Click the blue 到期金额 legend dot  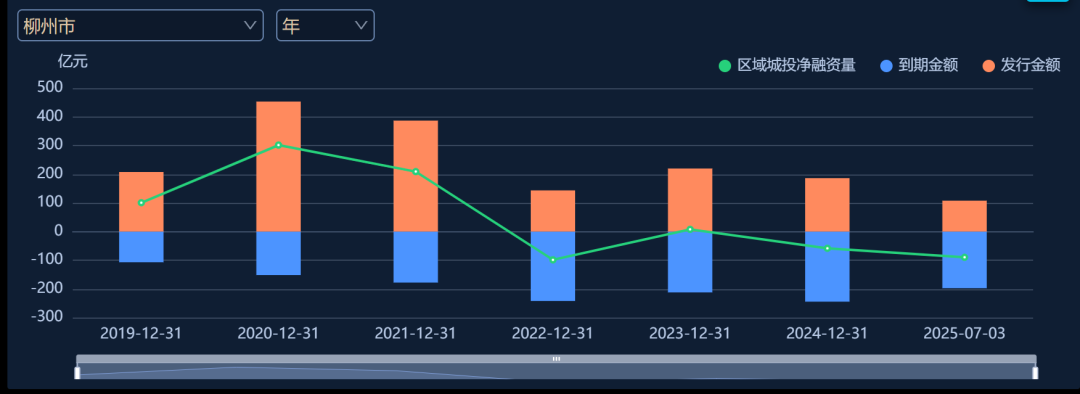click(886, 66)
